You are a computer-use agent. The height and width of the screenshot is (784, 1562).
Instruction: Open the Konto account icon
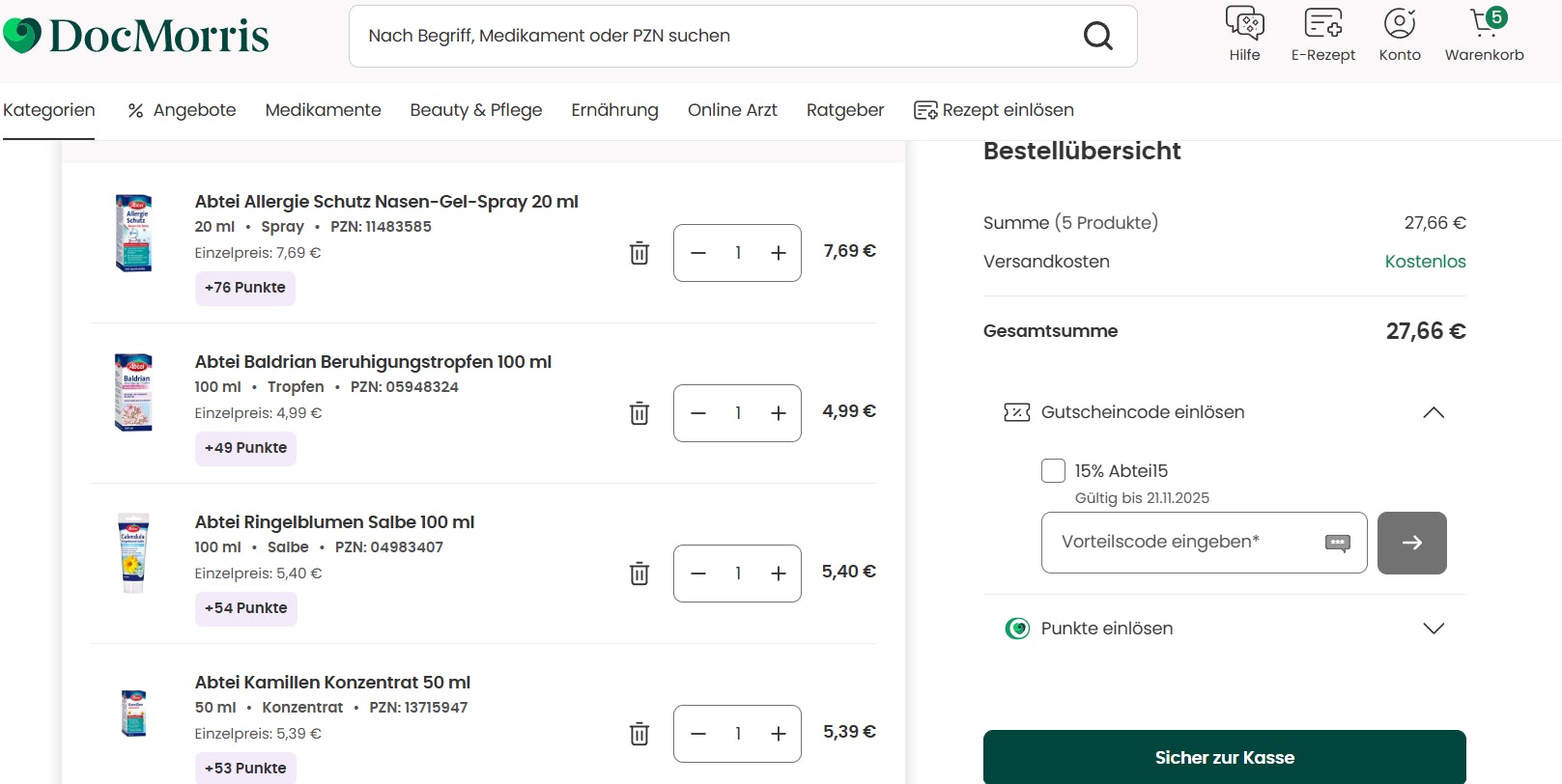coord(1399,23)
